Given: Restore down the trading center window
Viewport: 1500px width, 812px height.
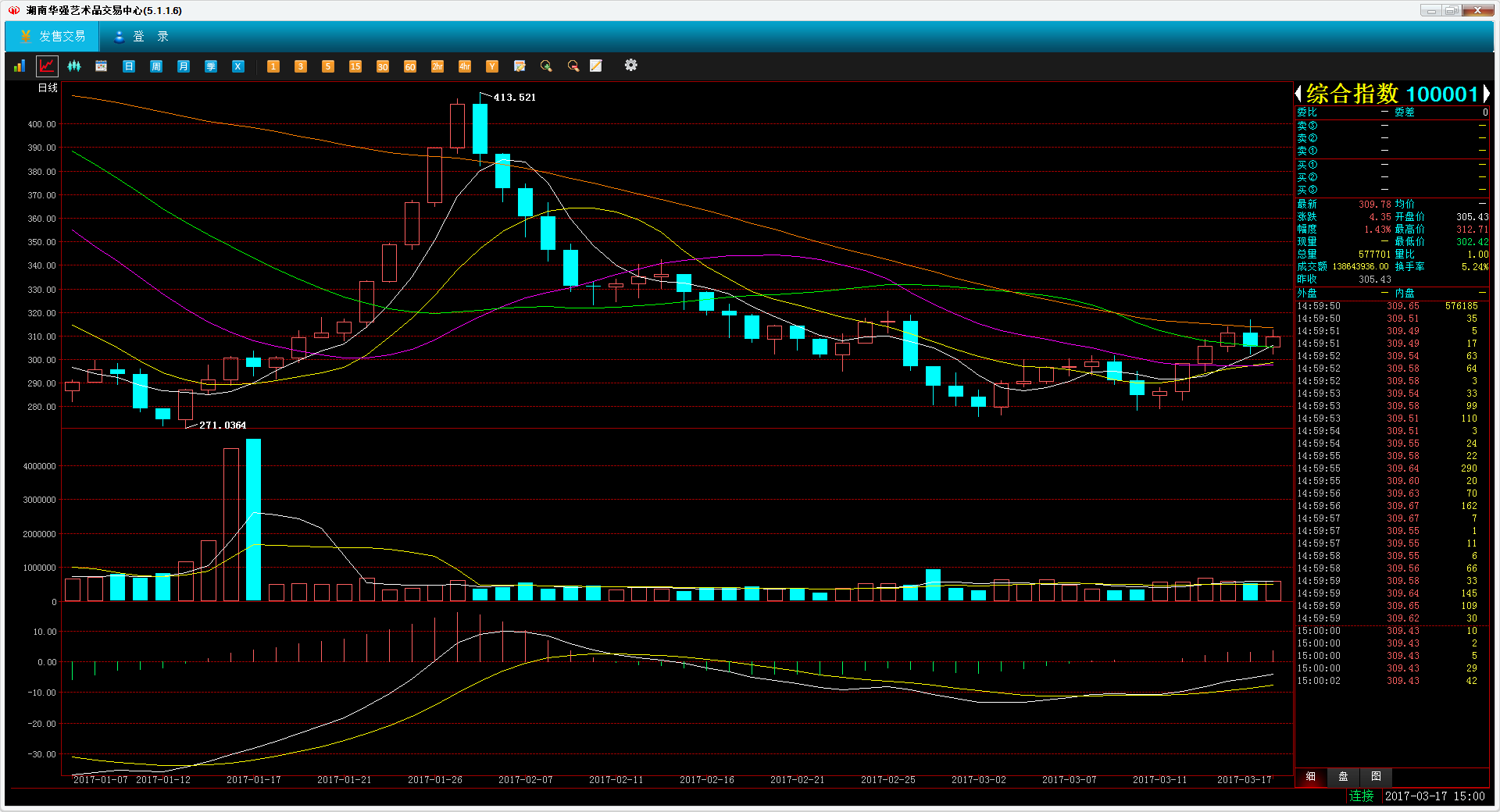Looking at the screenshot, I should (1452, 10).
